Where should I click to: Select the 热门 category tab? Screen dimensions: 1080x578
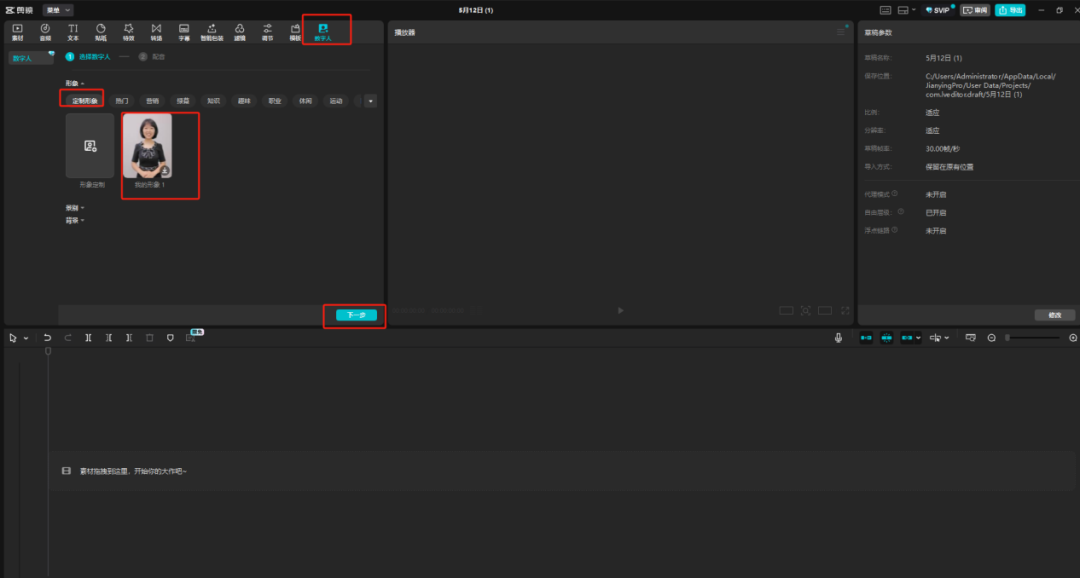pyautogui.click(x=122, y=101)
